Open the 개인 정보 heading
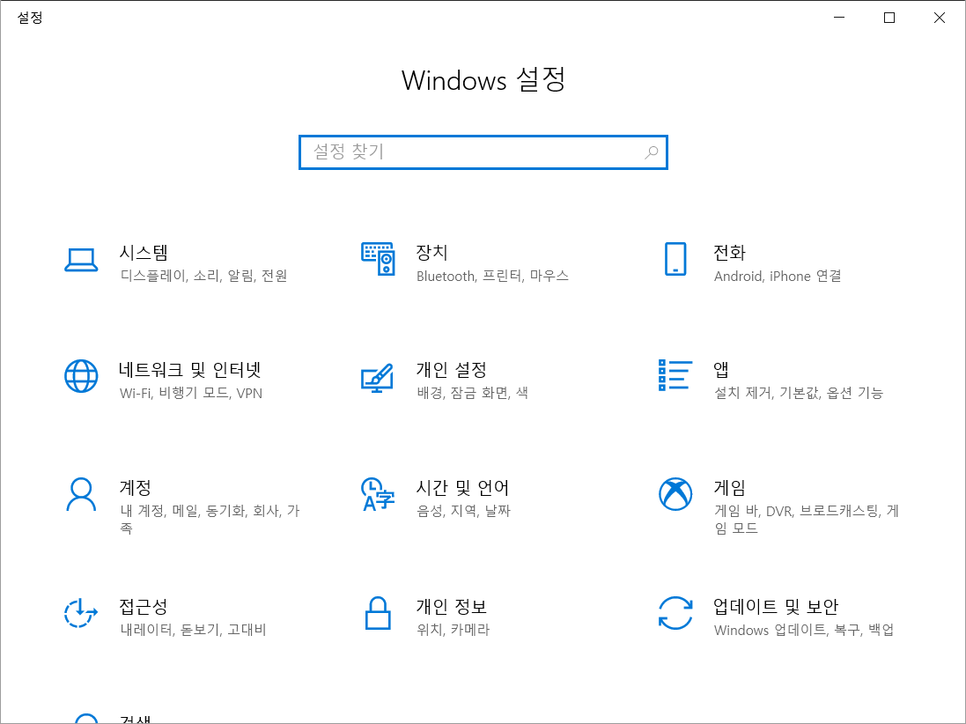The width and height of the screenshot is (966, 724). tap(452, 606)
